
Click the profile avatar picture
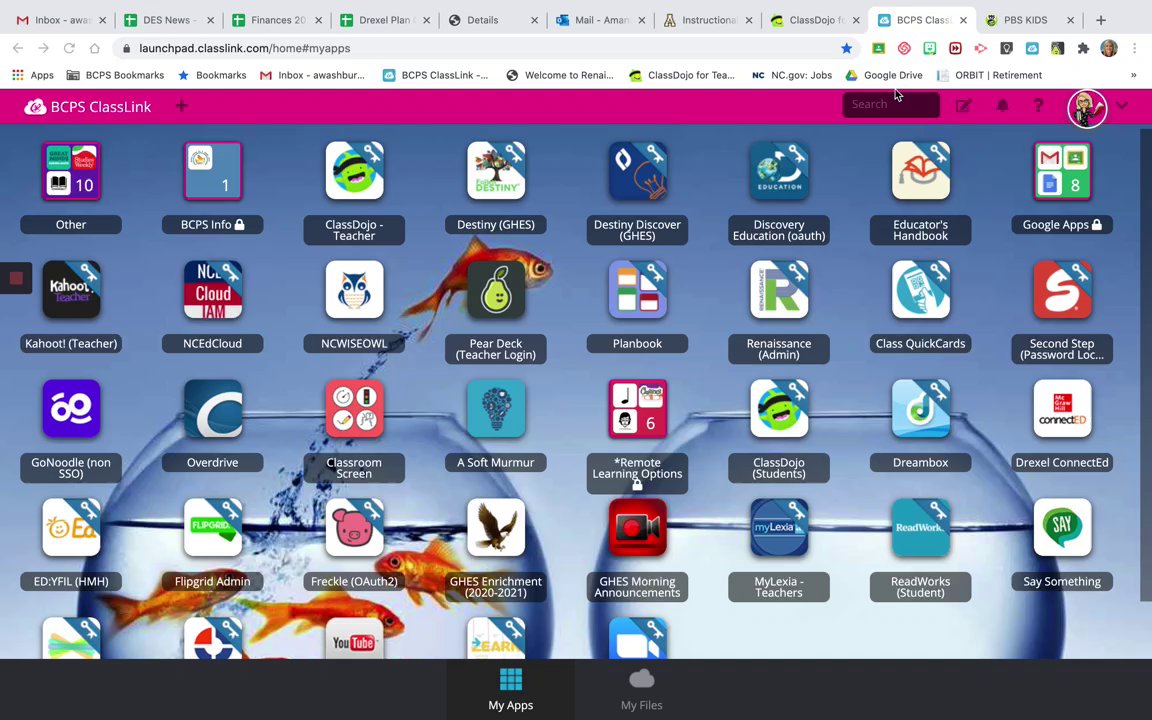coord(1087,107)
